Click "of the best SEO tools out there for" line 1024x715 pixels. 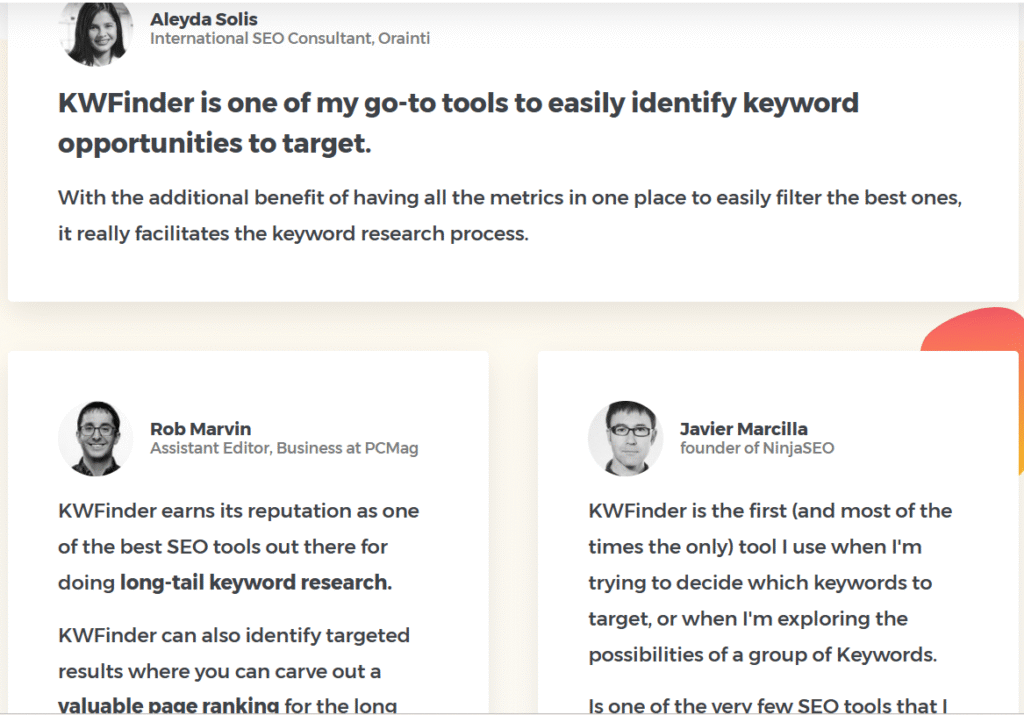[223, 547]
